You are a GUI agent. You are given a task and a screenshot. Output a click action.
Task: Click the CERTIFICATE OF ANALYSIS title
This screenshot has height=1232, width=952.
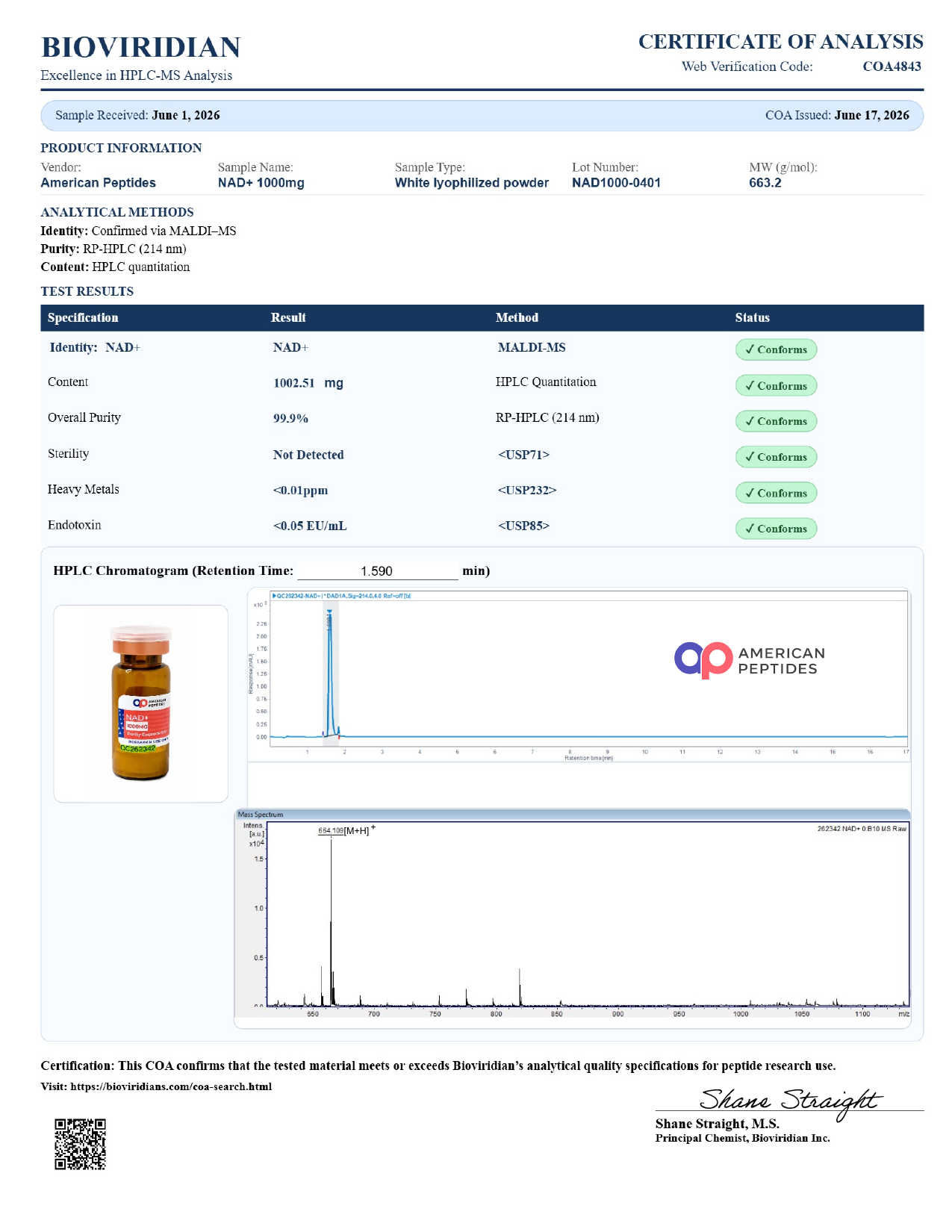[780, 42]
